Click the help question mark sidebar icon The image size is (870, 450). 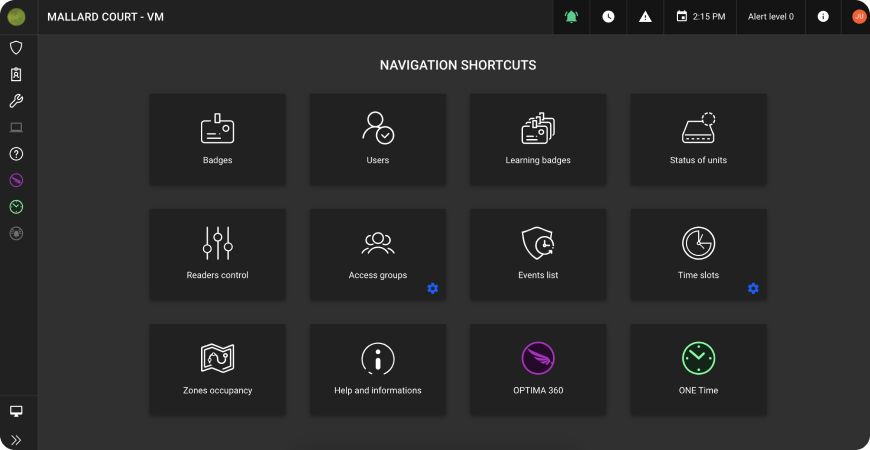click(x=16, y=154)
